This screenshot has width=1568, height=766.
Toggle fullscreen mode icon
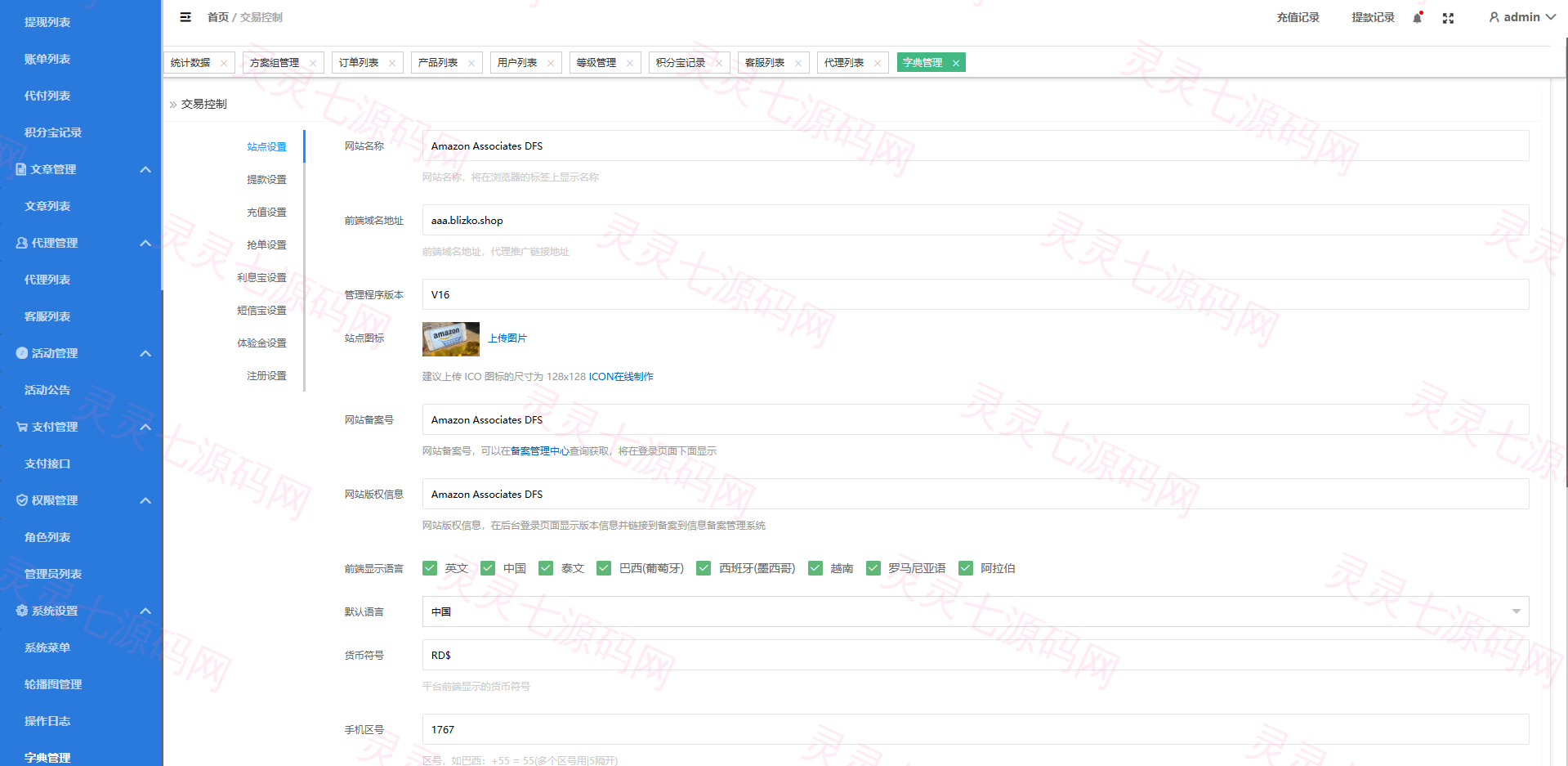(x=1448, y=18)
